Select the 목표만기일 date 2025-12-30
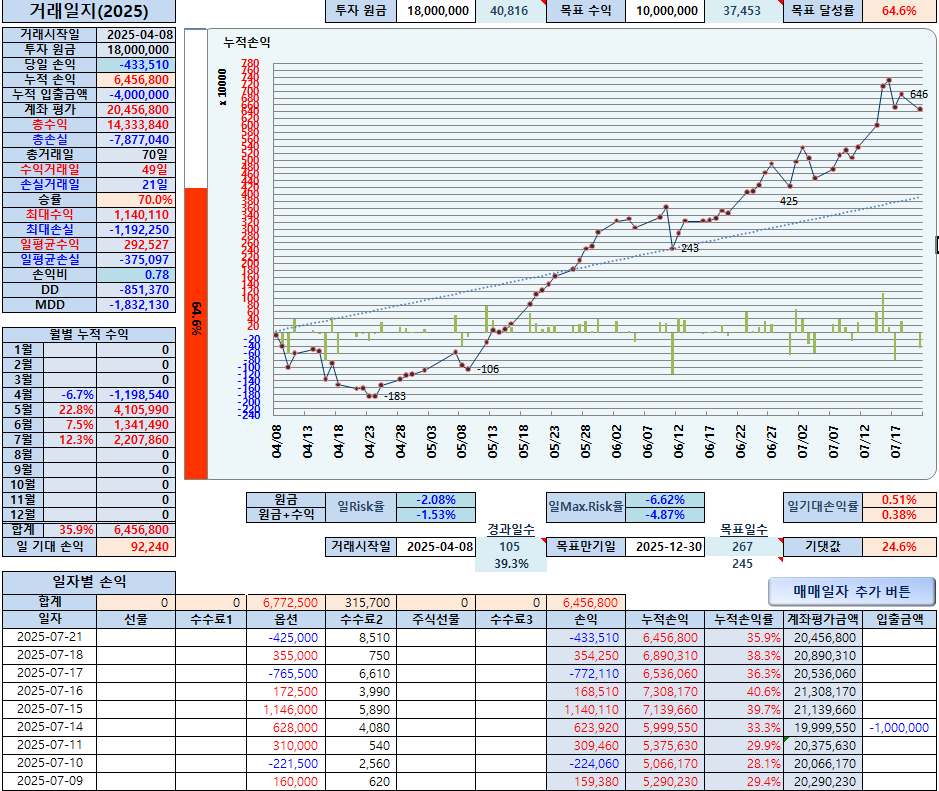 (665, 546)
